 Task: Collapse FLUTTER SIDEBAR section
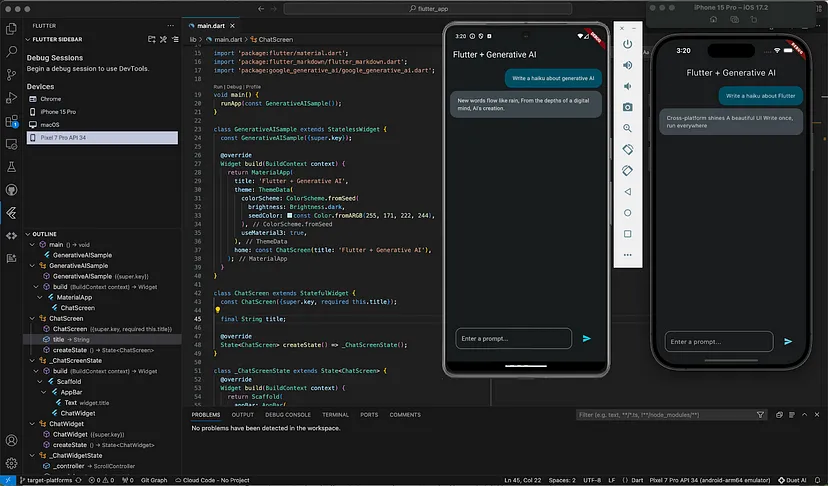point(28,40)
